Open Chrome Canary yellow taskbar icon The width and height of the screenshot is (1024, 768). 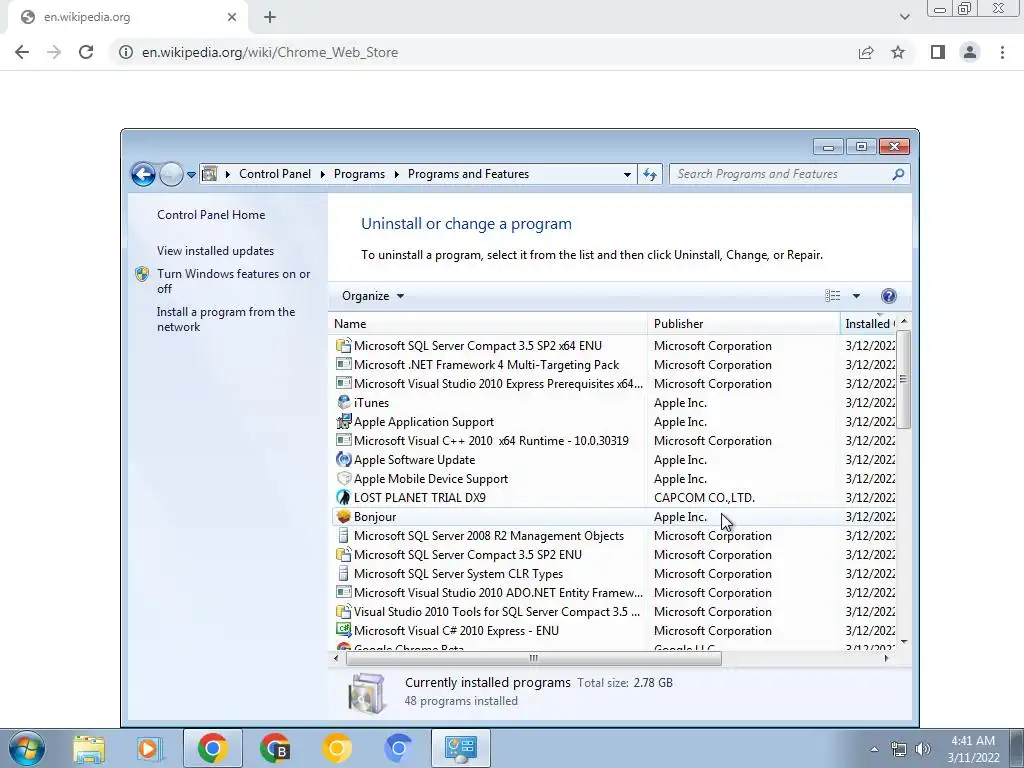[337, 748]
